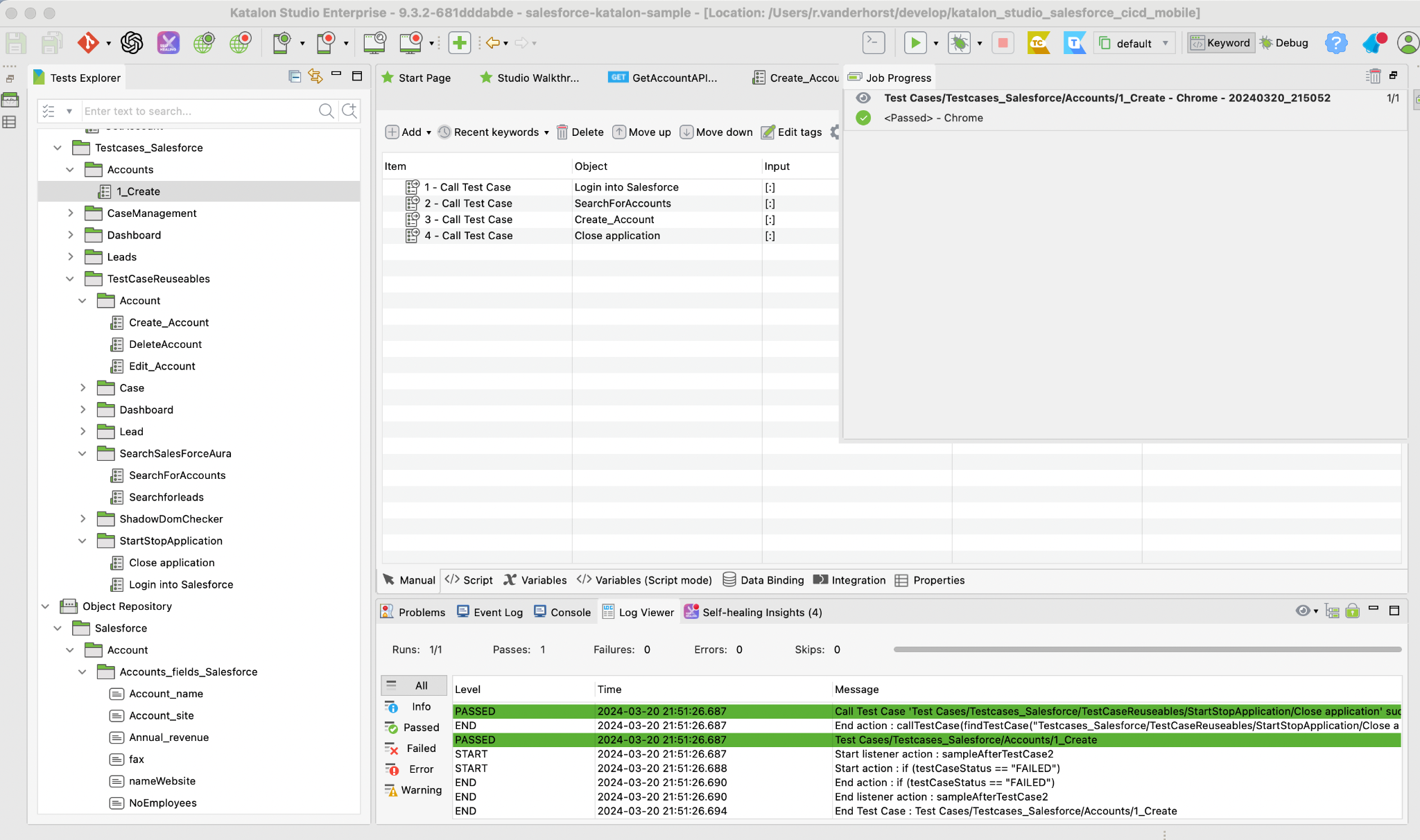
Task: Click Link with Editor arrows icon
Action: [x=315, y=76]
